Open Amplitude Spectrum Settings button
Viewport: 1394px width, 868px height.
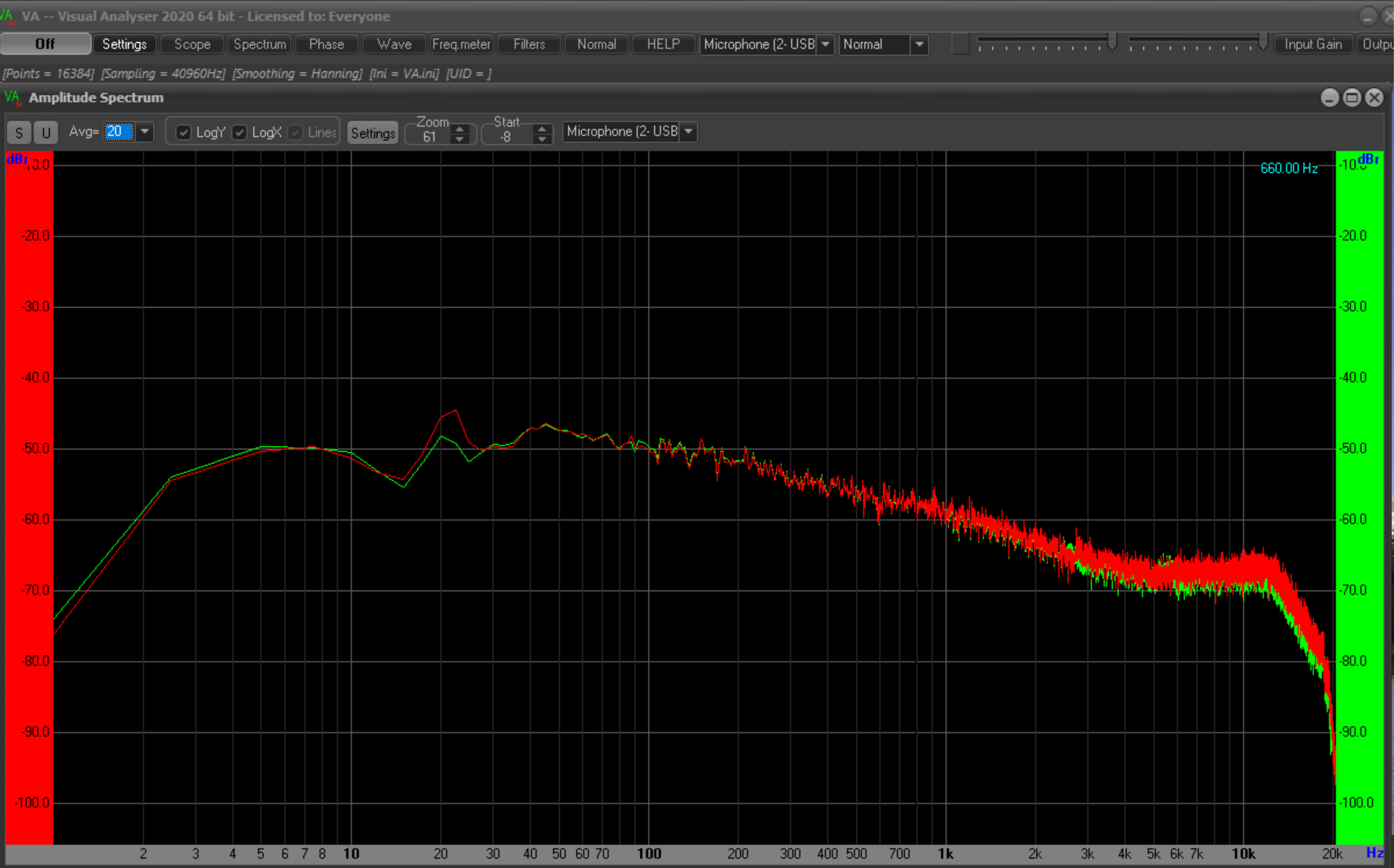[x=373, y=132]
